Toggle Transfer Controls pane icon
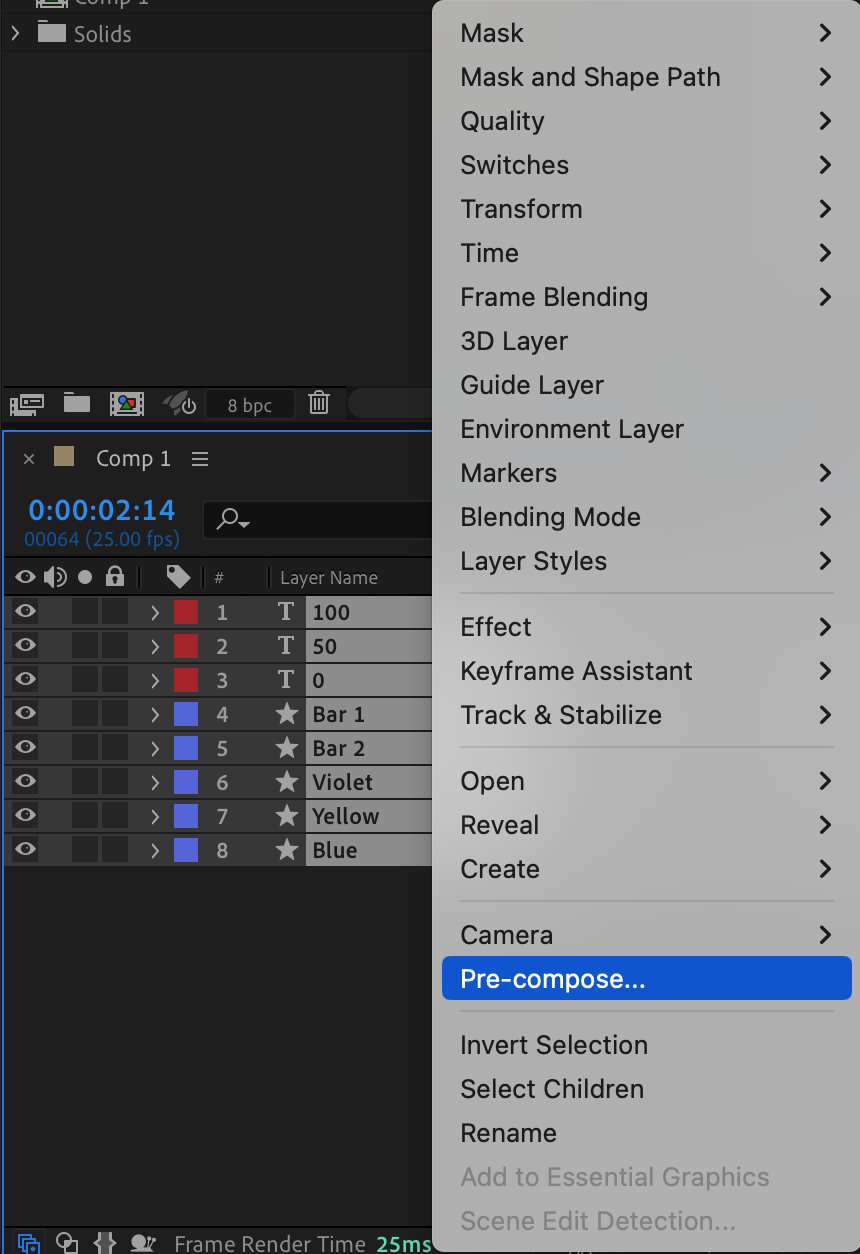This screenshot has width=860, height=1254. click(x=67, y=1243)
